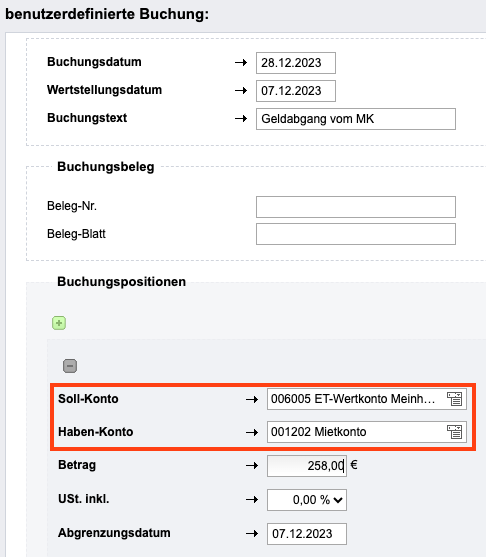This screenshot has width=486, height=557.
Task: Click the arrow icon beside Buchungsdatum
Action: pyautogui.click(x=241, y=63)
